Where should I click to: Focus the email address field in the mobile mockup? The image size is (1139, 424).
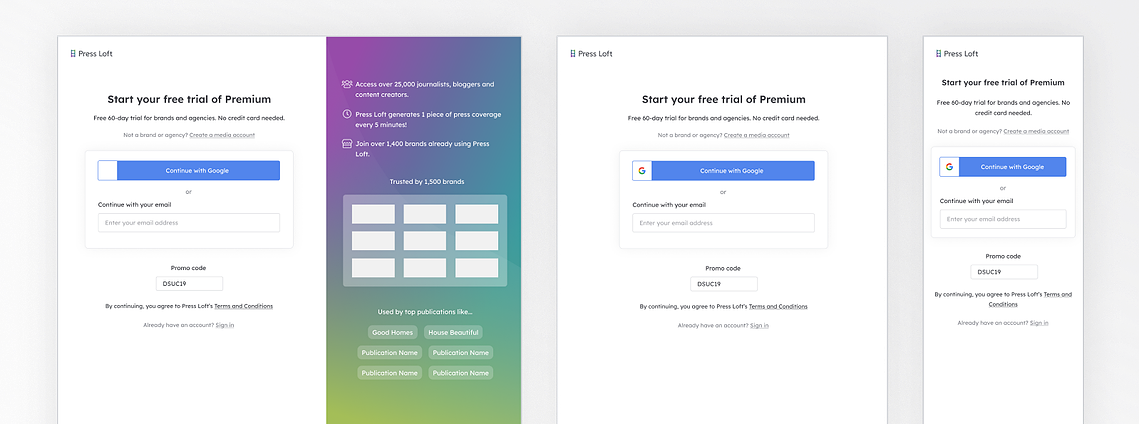(x=1003, y=219)
